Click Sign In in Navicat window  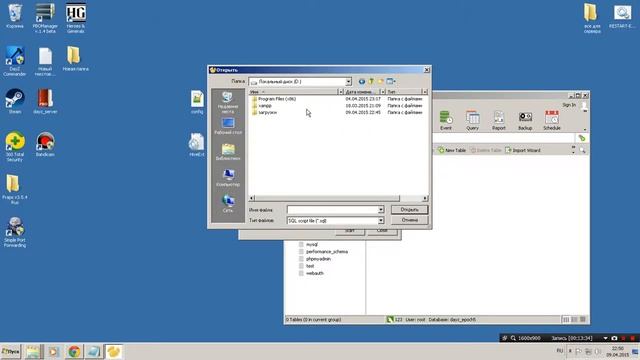coord(569,105)
